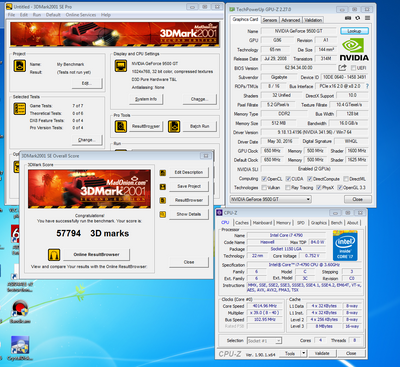Open the GPU-Z hamburger menu icon
The width and height of the screenshot is (400, 367).
tap(367, 18)
